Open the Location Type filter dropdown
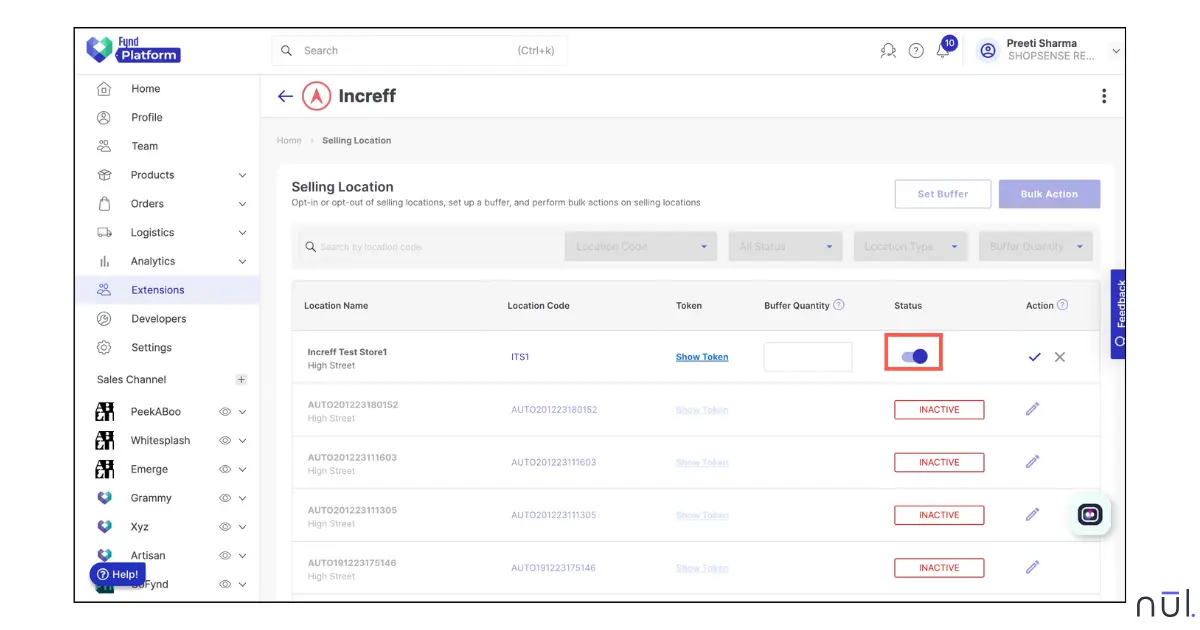Image resolution: width=1200 pixels, height=630 pixels. (x=911, y=247)
